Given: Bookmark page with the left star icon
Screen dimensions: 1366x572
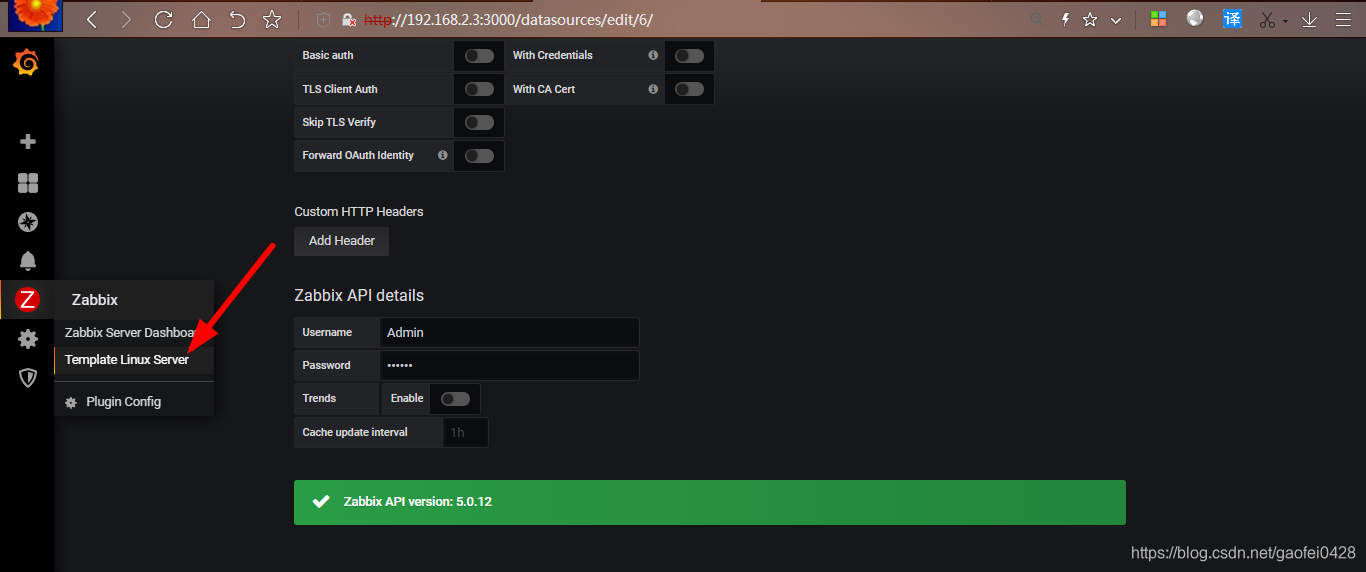Looking at the screenshot, I should [x=271, y=19].
